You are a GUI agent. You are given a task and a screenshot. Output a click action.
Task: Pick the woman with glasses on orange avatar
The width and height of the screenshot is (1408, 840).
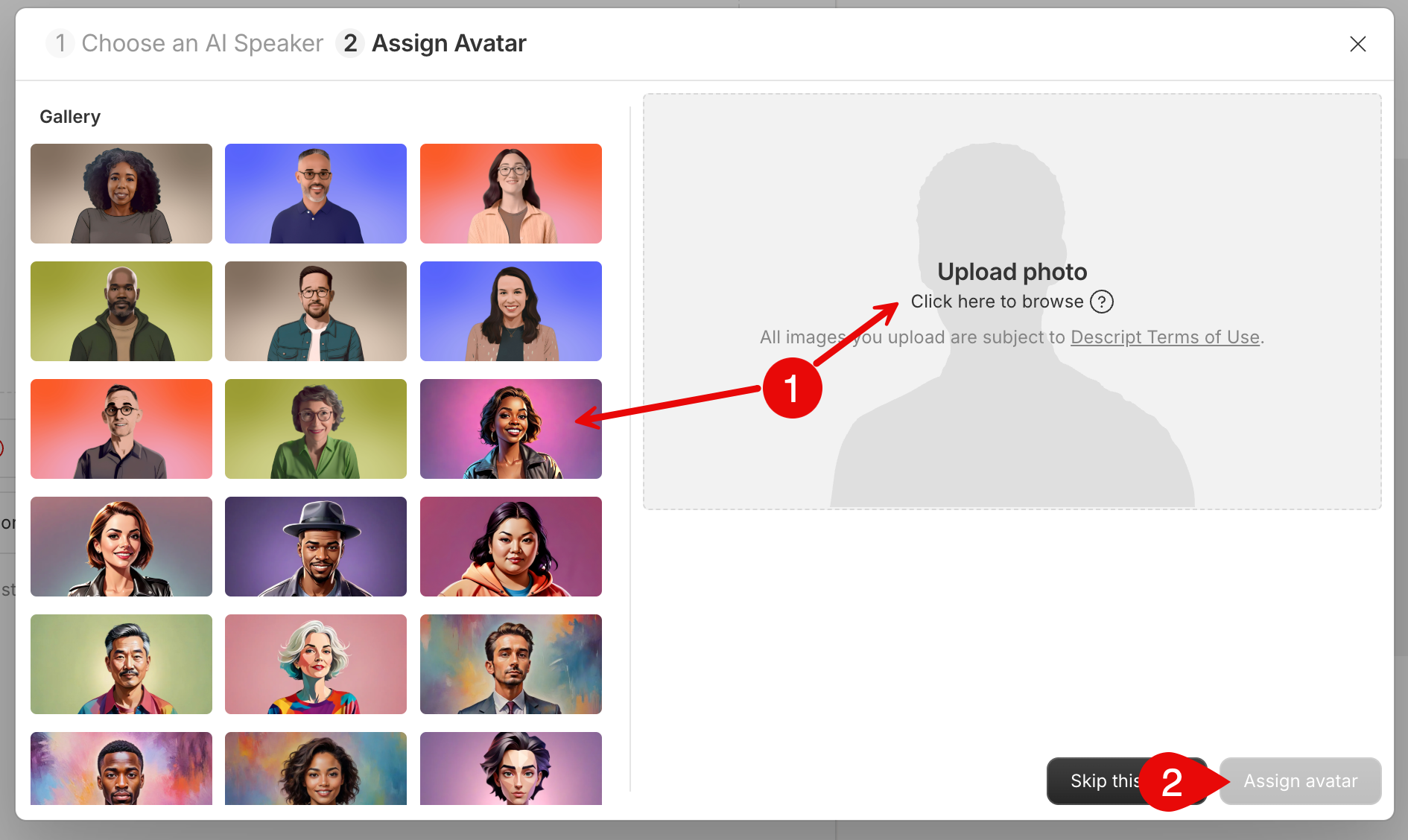point(510,194)
